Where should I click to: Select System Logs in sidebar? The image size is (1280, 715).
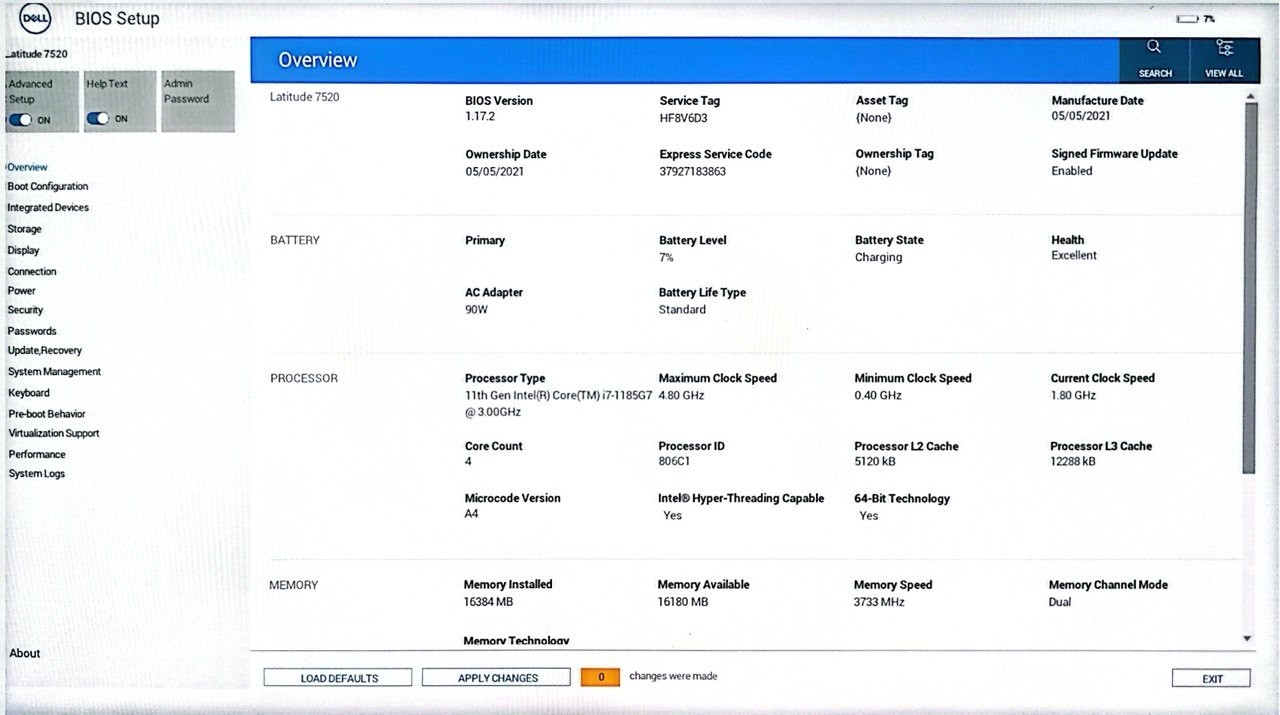tap(37, 474)
